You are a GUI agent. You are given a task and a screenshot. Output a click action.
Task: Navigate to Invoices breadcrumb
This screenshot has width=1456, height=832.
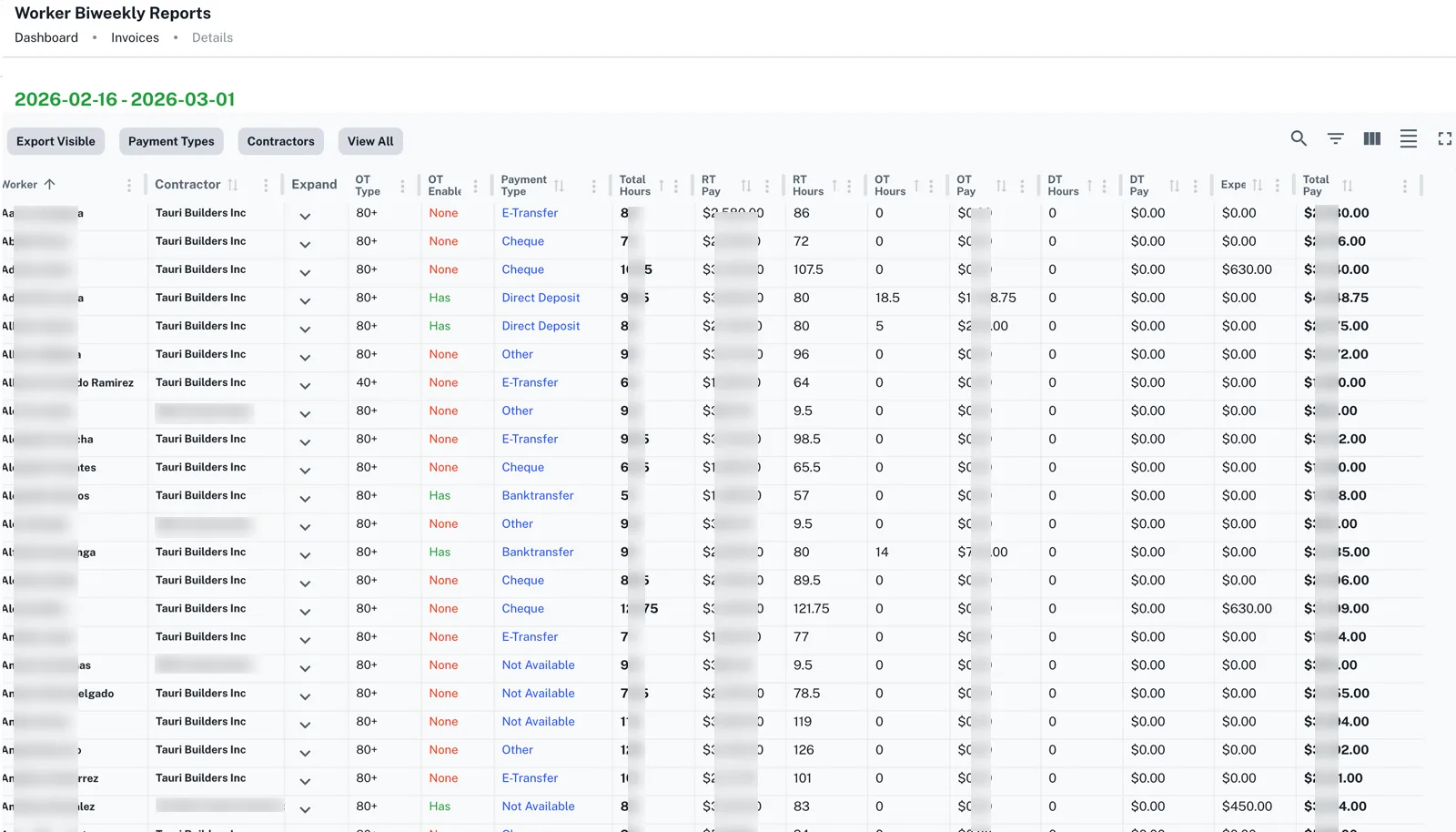pyautogui.click(x=135, y=37)
